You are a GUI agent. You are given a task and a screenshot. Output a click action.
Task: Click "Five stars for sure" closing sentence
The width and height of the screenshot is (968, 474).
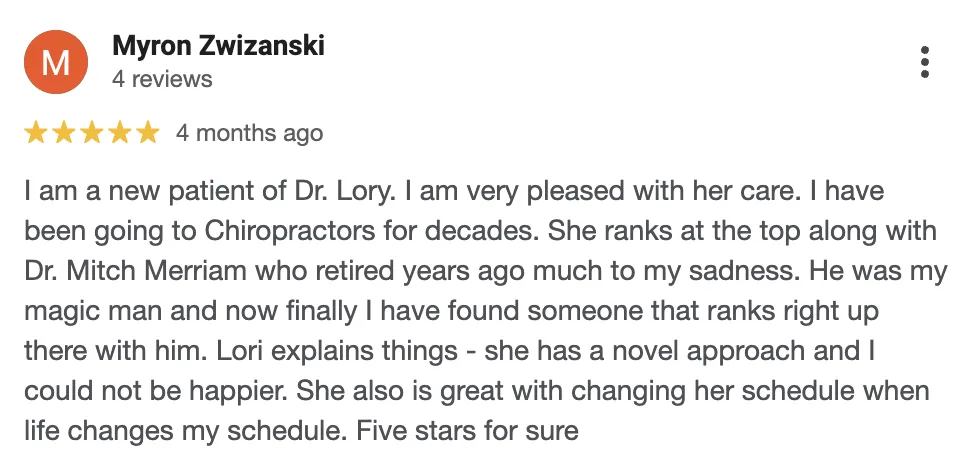coord(467,431)
